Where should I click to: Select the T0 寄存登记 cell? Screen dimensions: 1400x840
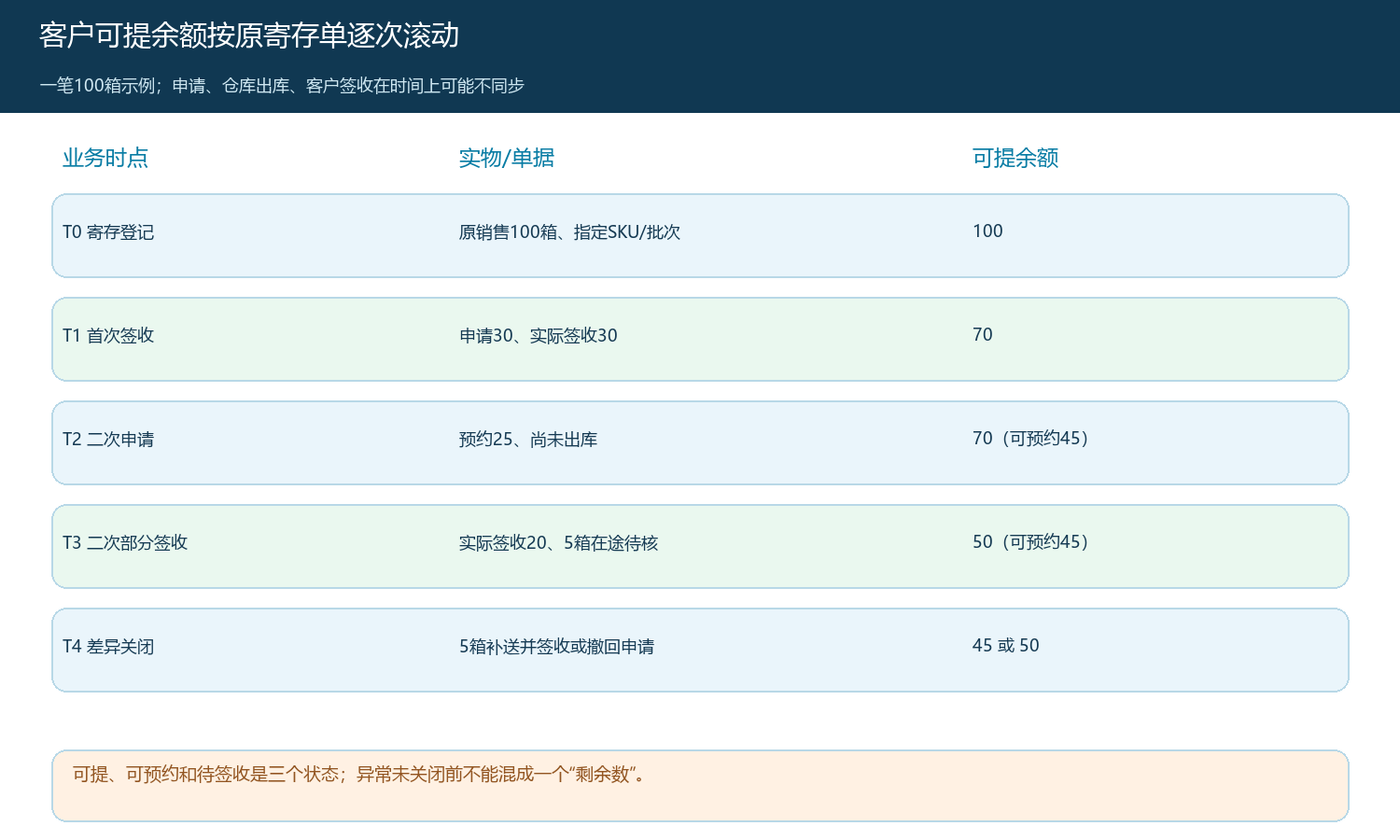108,232
